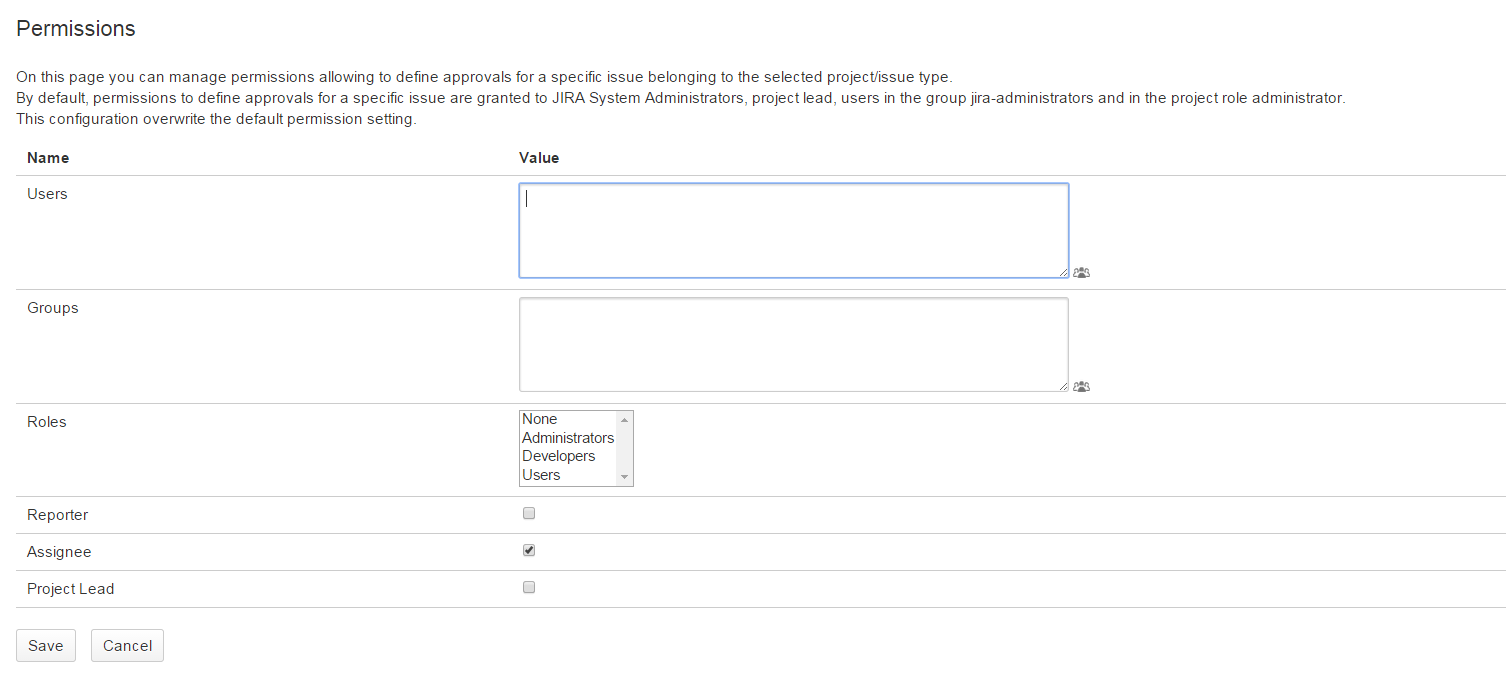This screenshot has width=1506, height=676.
Task: Click Roles list scroll-up arrow
Action: tap(625, 419)
